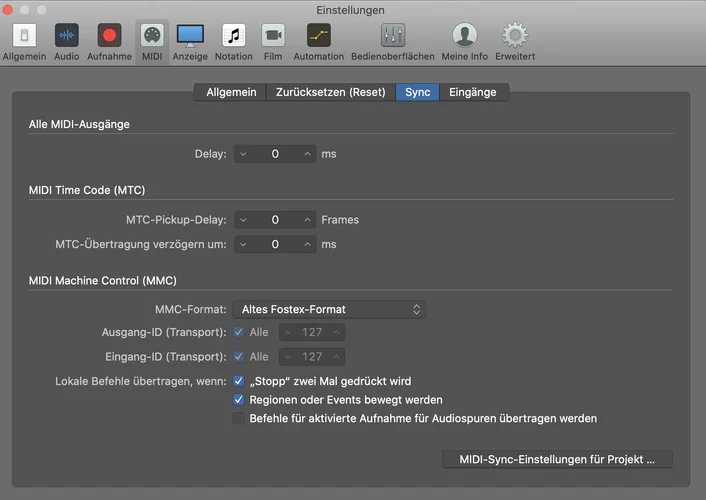Open the Aufnahme recording preferences
The height and width of the screenshot is (500, 706).
pos(109,36)
